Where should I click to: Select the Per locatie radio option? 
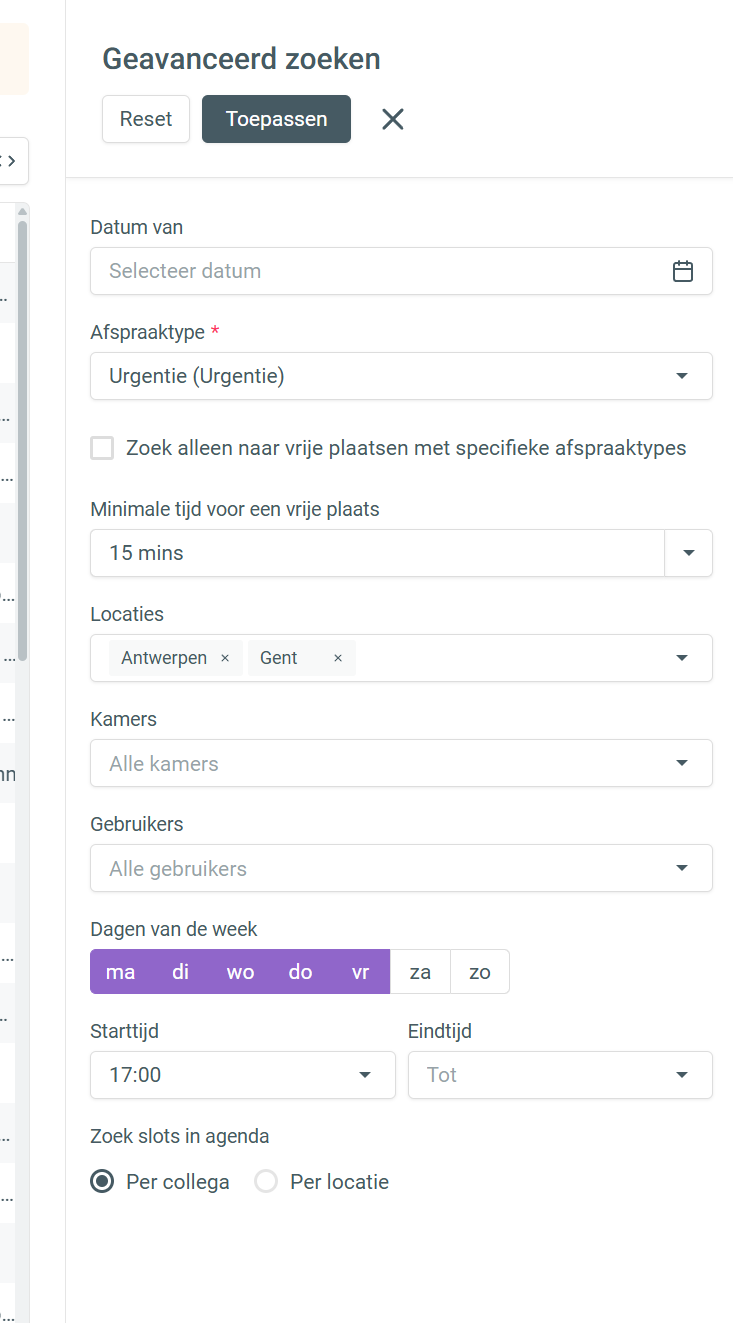point(266,1182)
